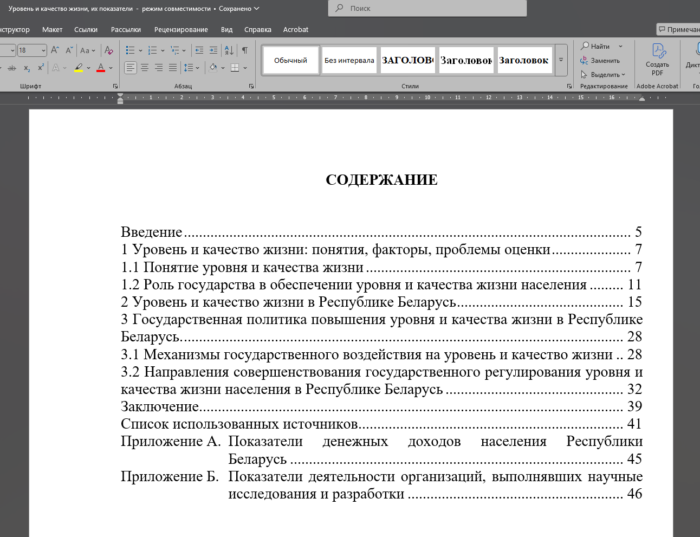Click Список использованных источников entry
Image resolution: width=700 pixels, height=537 pixels.
point(382,424)
